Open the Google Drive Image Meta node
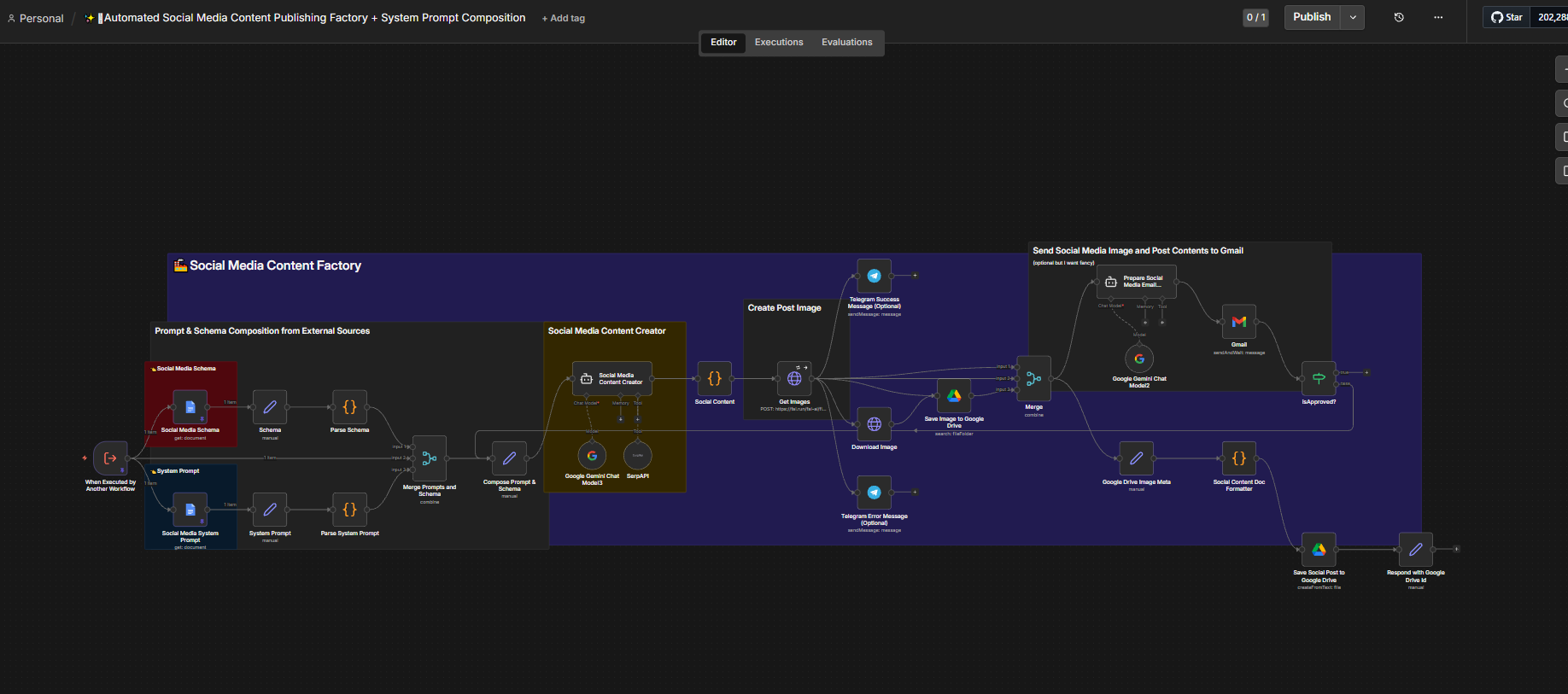 1137,458
